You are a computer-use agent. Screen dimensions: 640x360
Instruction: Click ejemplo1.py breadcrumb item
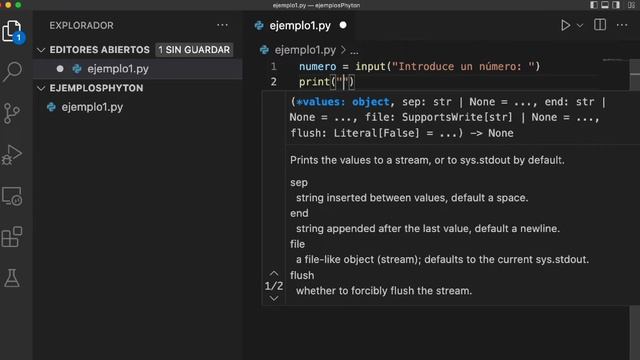(305, 50)
